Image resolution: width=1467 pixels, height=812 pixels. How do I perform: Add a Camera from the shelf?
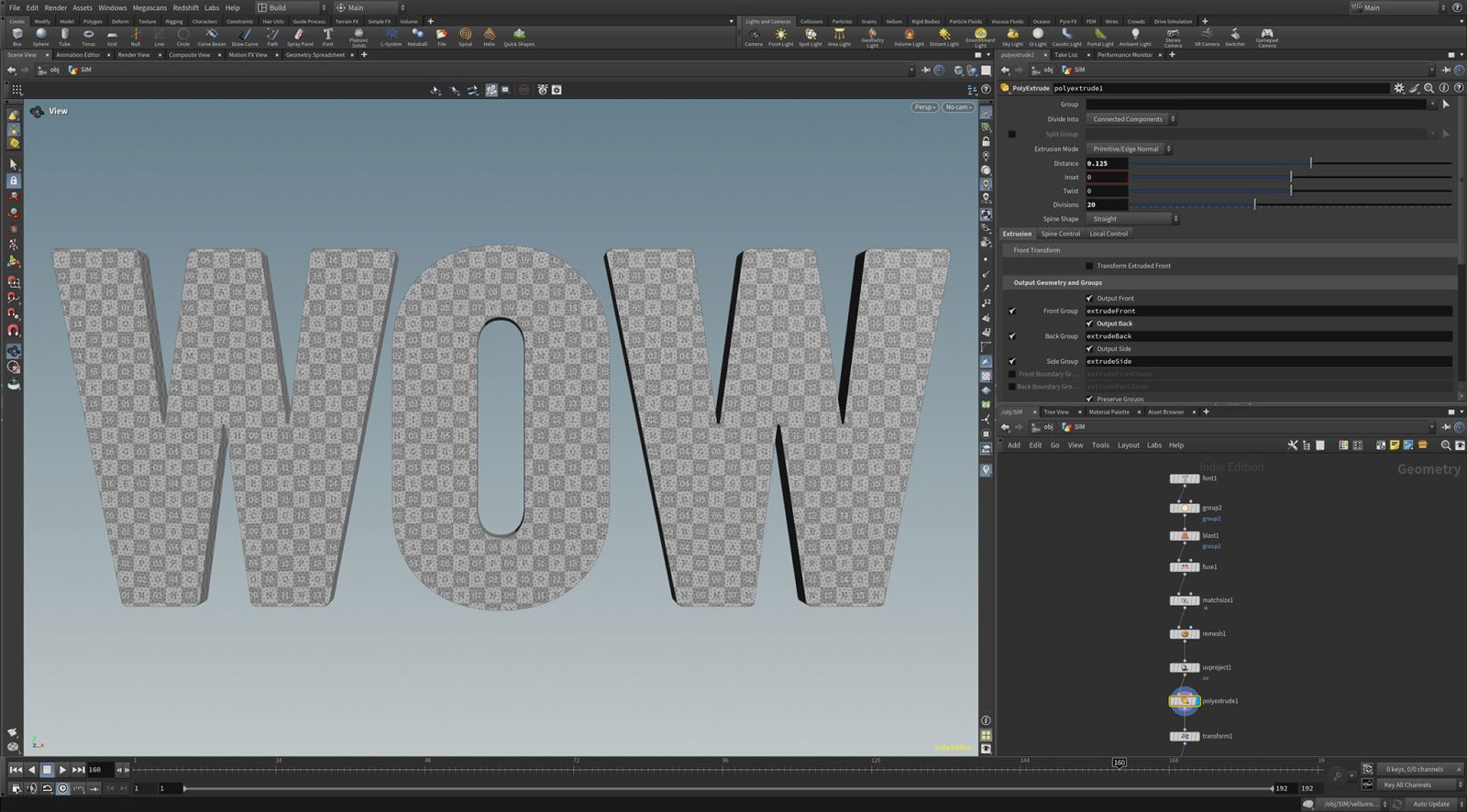[754, 37]
